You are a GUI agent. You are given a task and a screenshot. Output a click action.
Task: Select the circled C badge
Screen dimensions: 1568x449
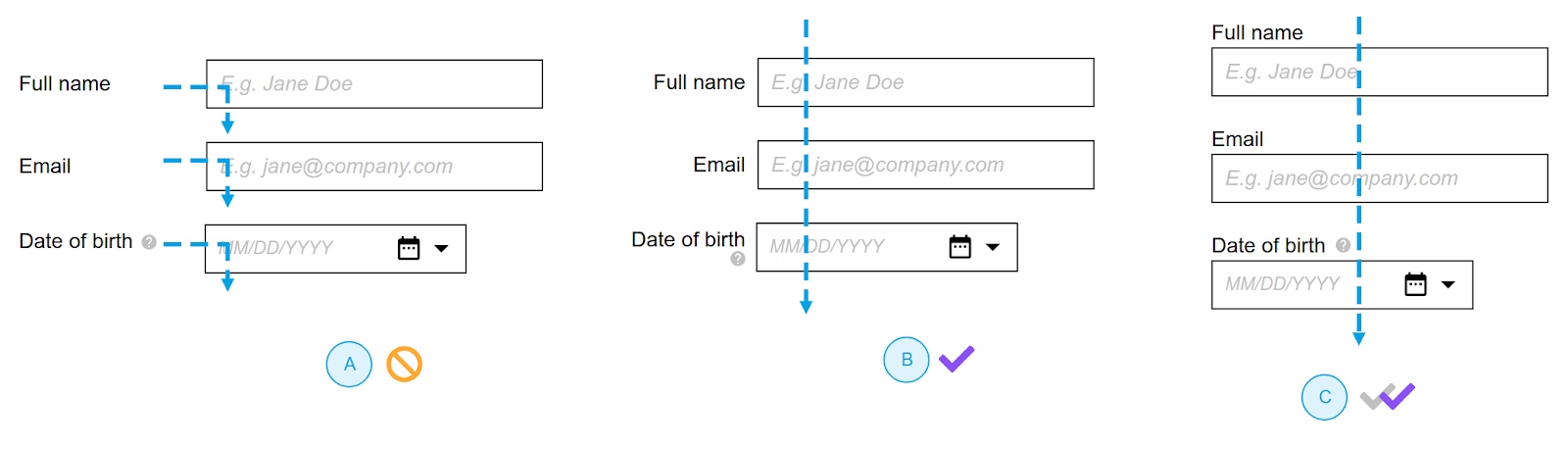point(1325,397)
